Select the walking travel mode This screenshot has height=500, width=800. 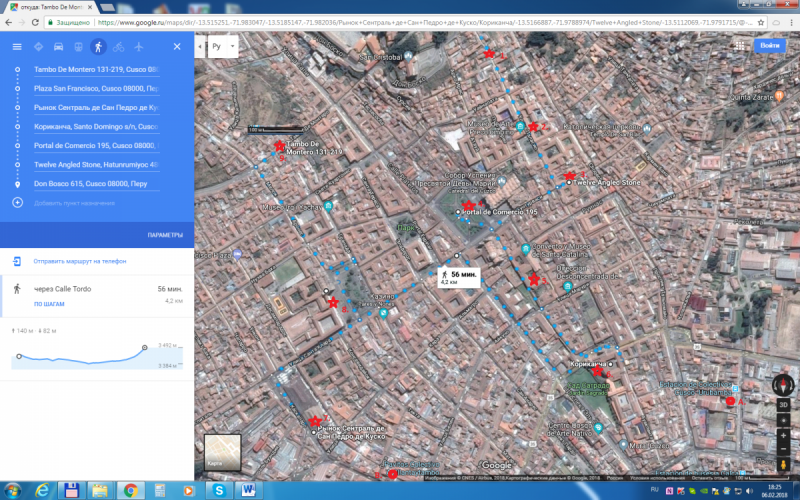tap(98, 47)
